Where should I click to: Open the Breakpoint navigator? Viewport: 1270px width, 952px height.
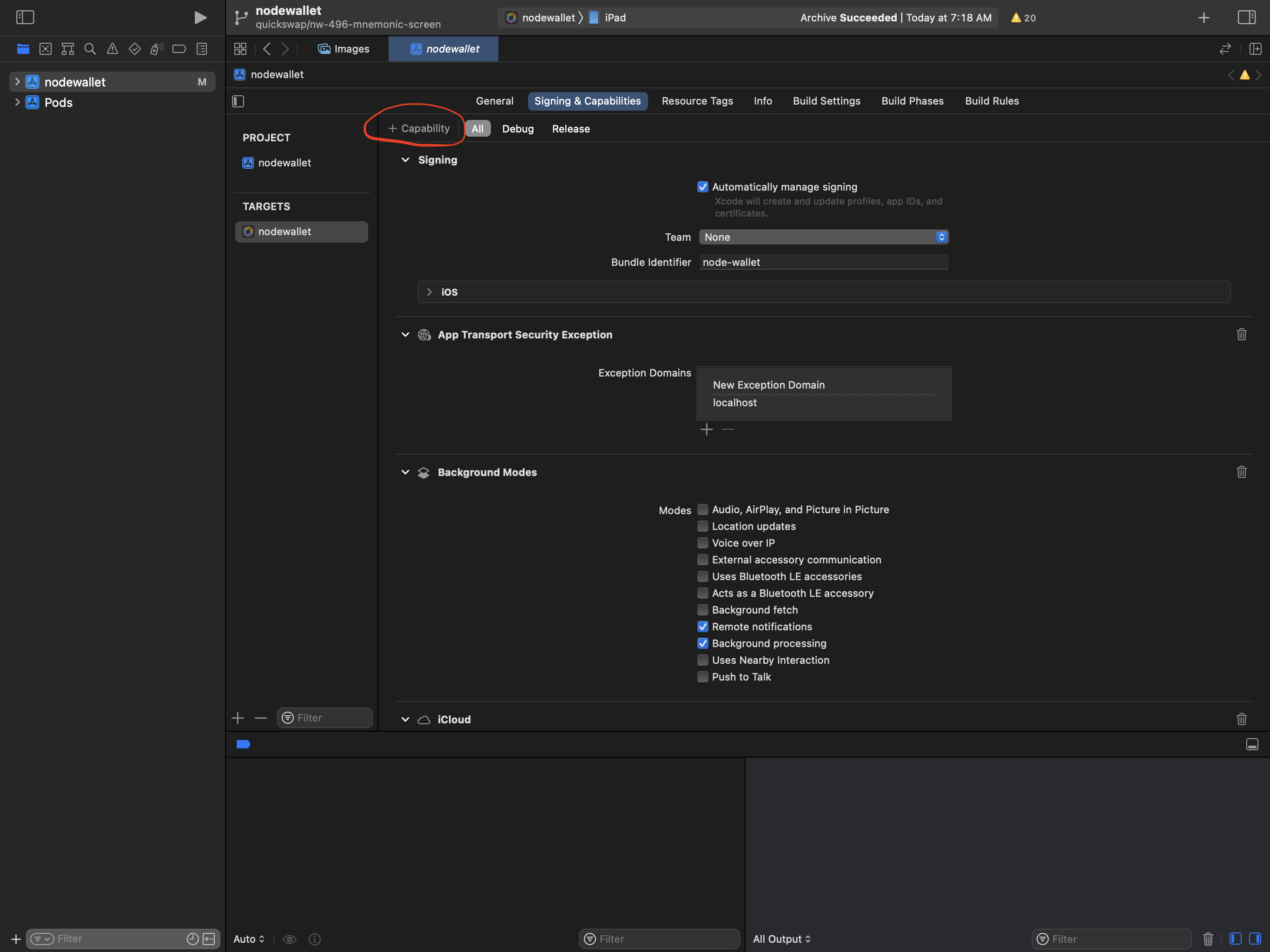[x=179, y=49]
